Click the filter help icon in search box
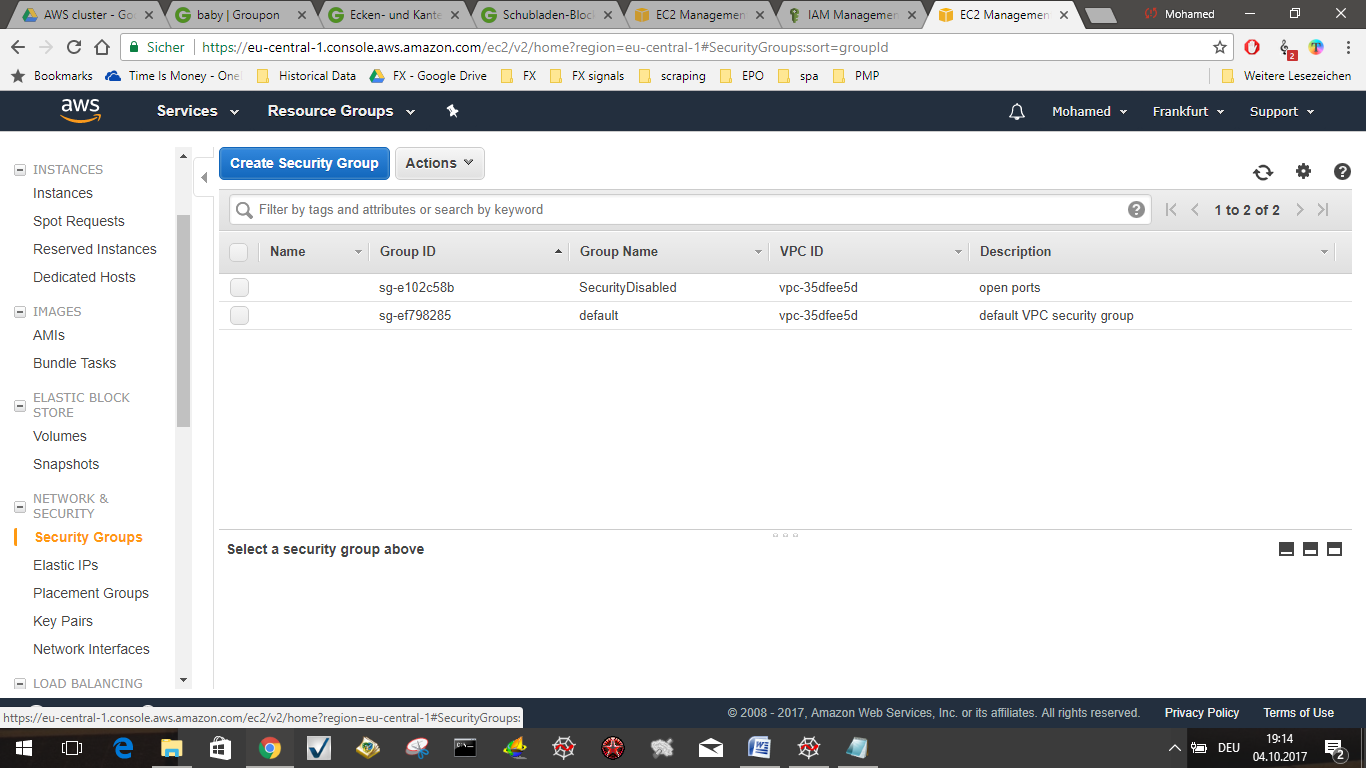 click(x=1136, y=209)
